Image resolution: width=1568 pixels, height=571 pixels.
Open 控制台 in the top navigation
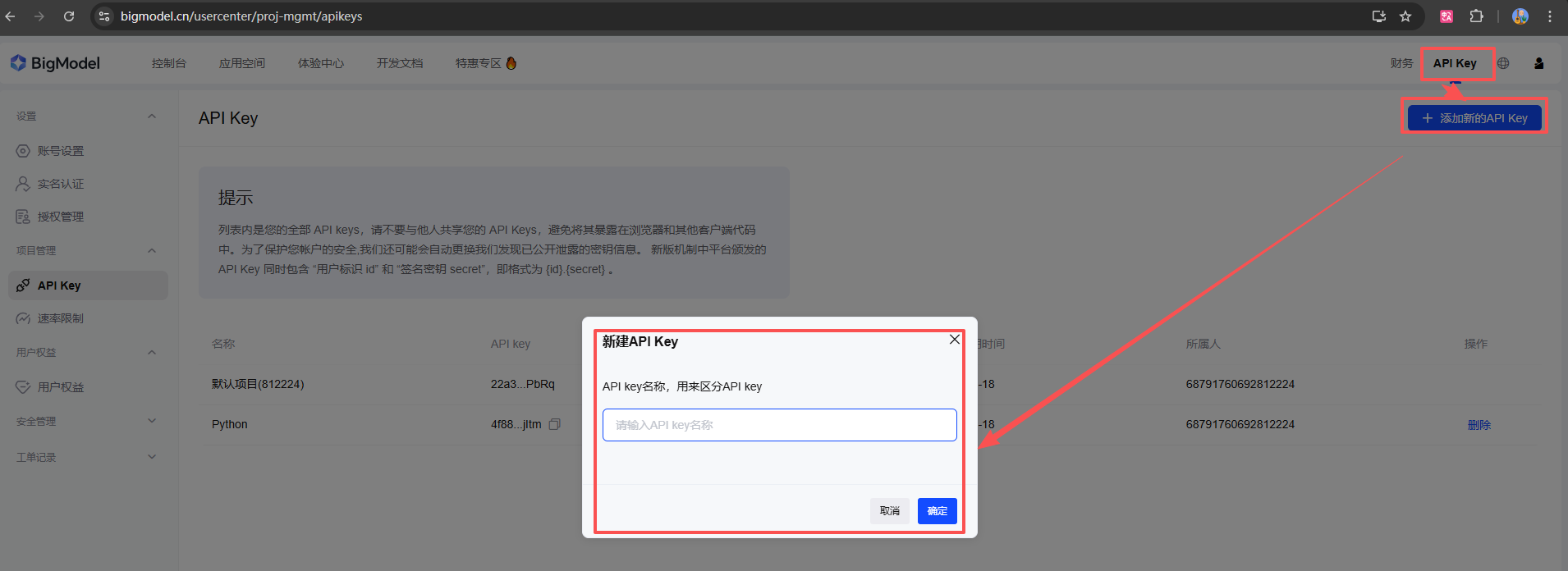point(169,63)
